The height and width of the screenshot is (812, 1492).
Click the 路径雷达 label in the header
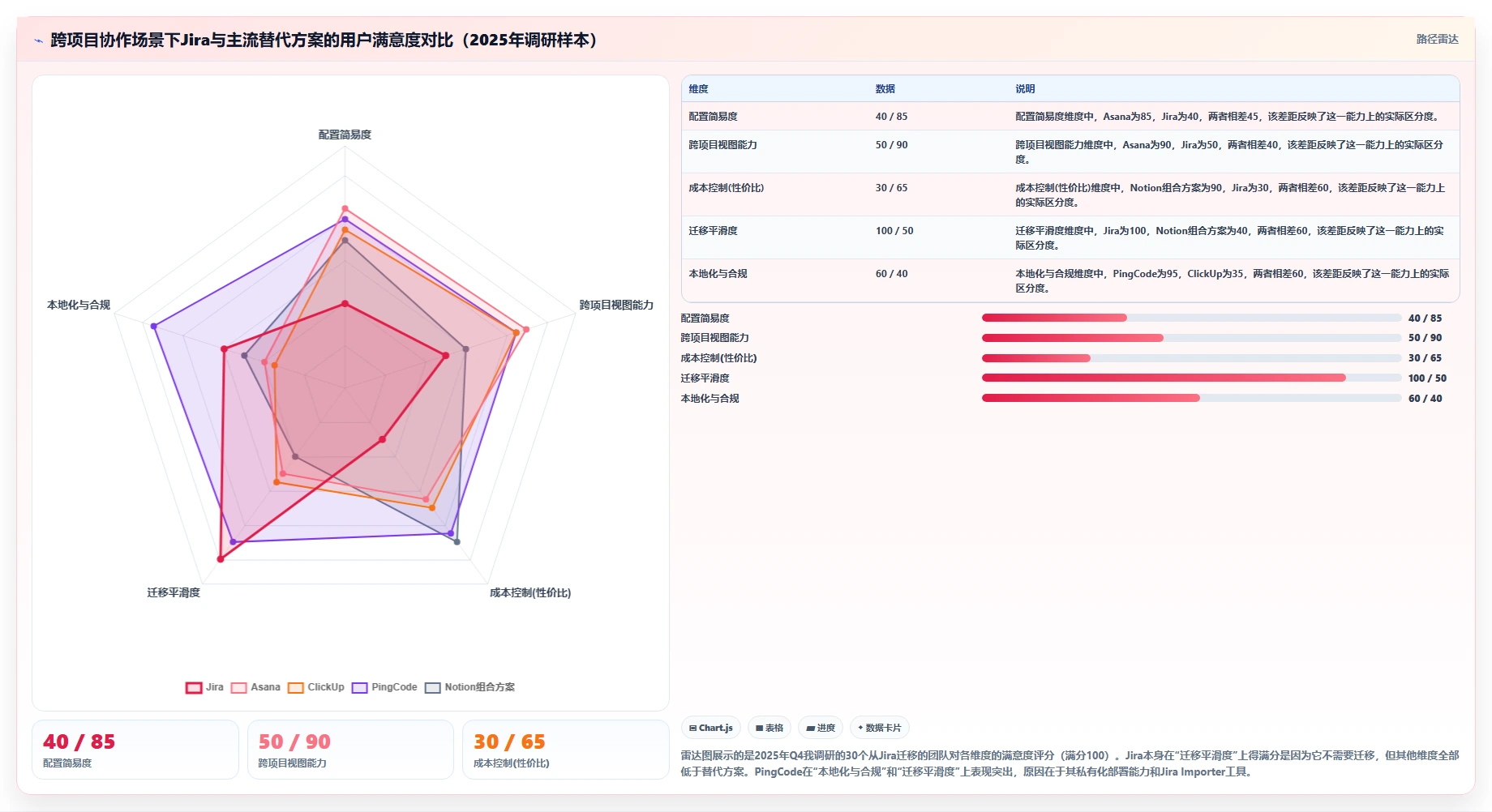[1437, 39]
